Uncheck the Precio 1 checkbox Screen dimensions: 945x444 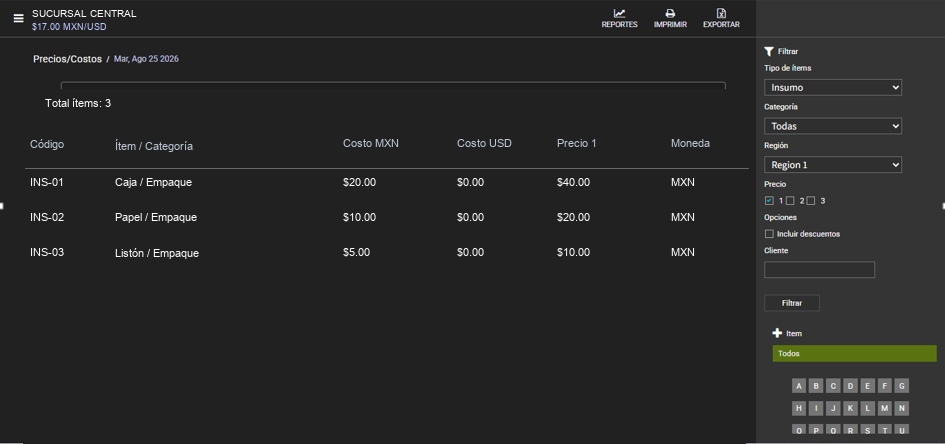tap(769, 201)
